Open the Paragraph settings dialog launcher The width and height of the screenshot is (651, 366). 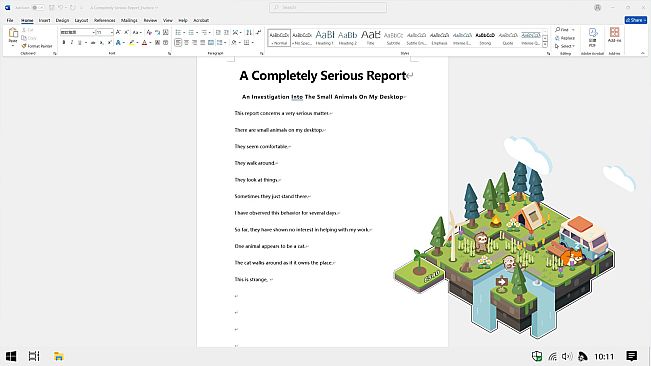(262, 54)
